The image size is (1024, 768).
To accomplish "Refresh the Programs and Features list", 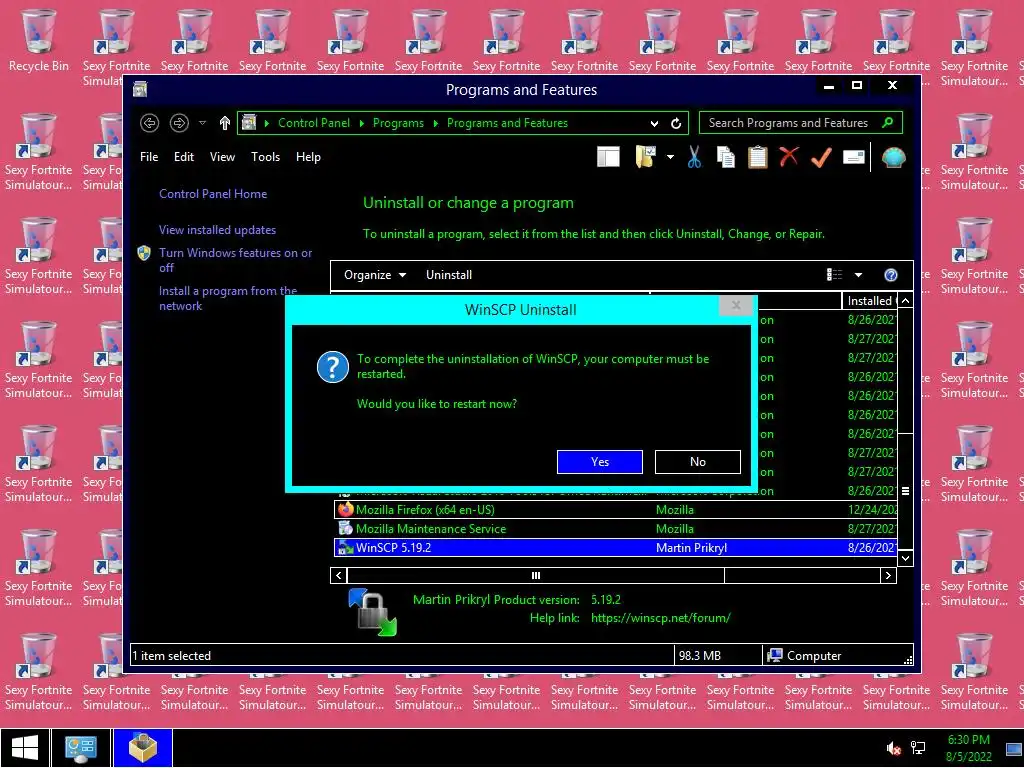I will 676,123.
